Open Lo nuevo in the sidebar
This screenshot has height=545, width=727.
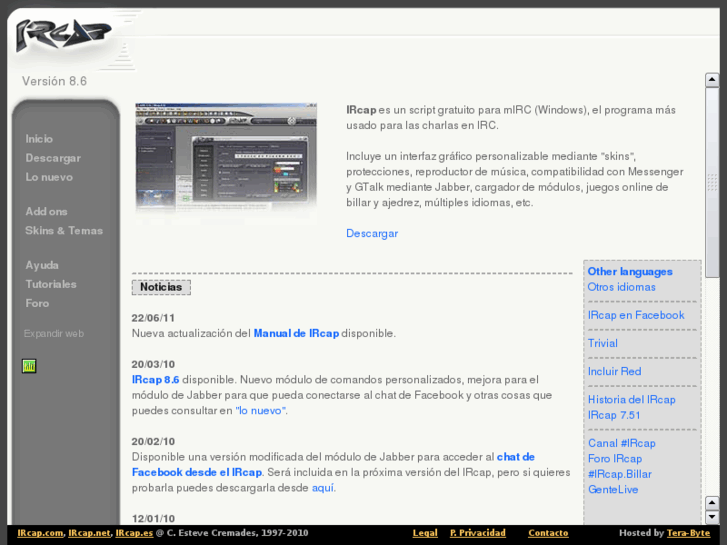(x=49, y=177)
